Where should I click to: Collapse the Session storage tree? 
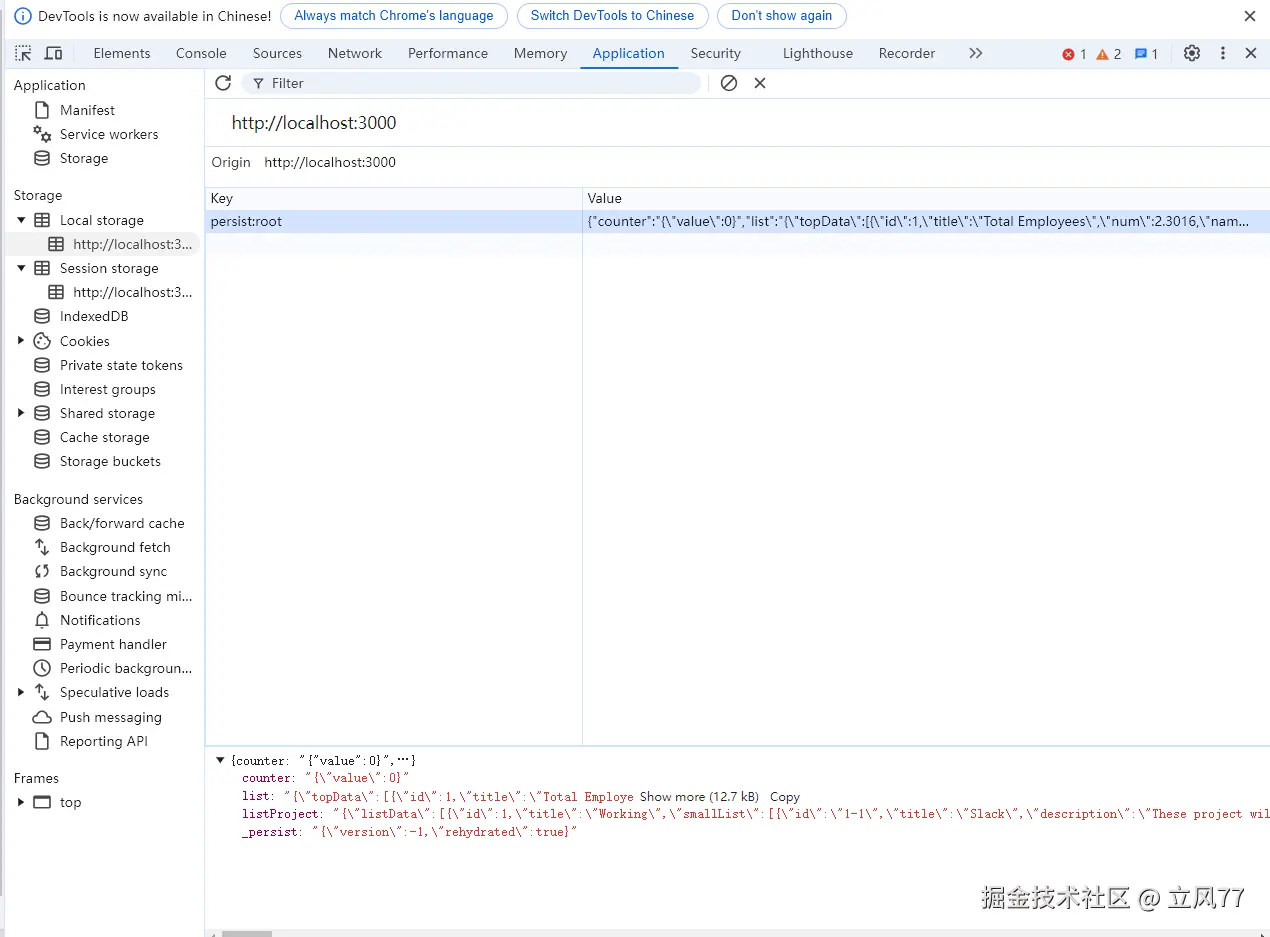[x=21, y=268]
